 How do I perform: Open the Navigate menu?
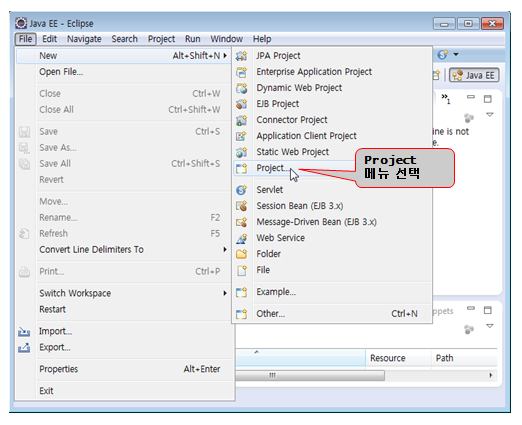coord(84,39)
